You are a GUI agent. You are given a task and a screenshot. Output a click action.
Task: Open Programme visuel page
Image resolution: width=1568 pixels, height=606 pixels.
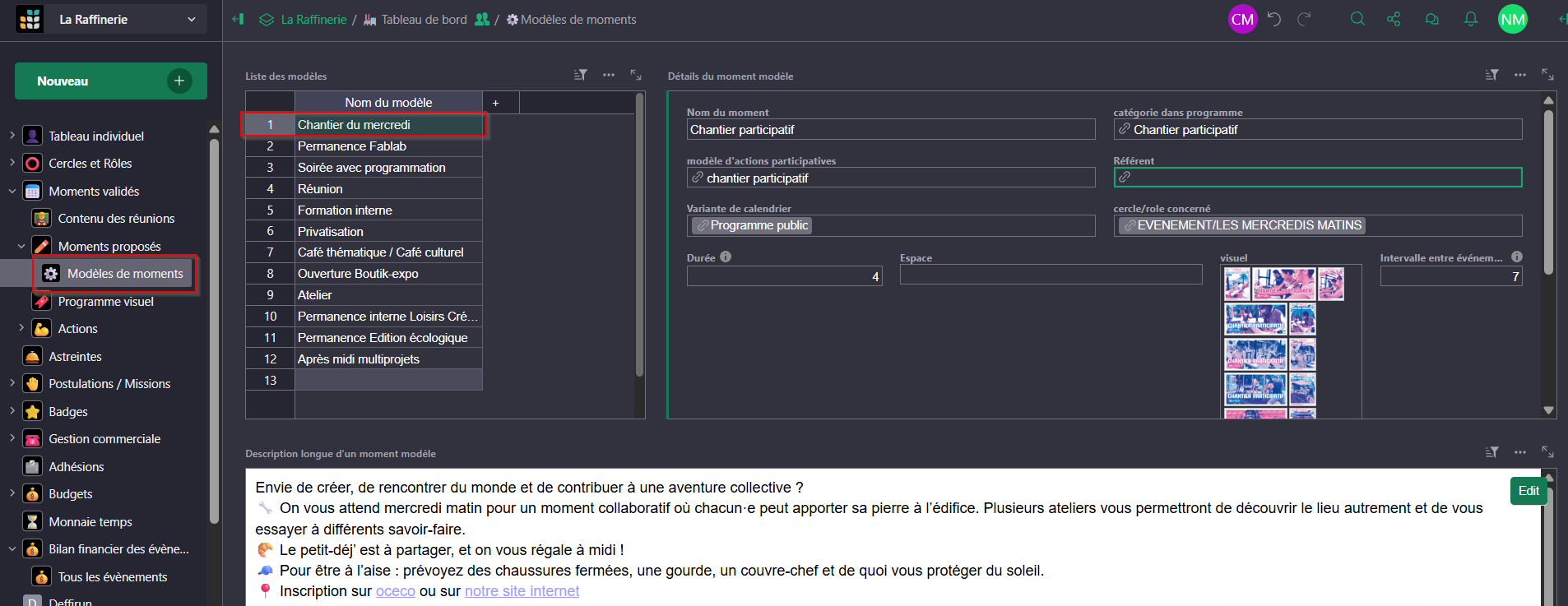tap(105, 301)
